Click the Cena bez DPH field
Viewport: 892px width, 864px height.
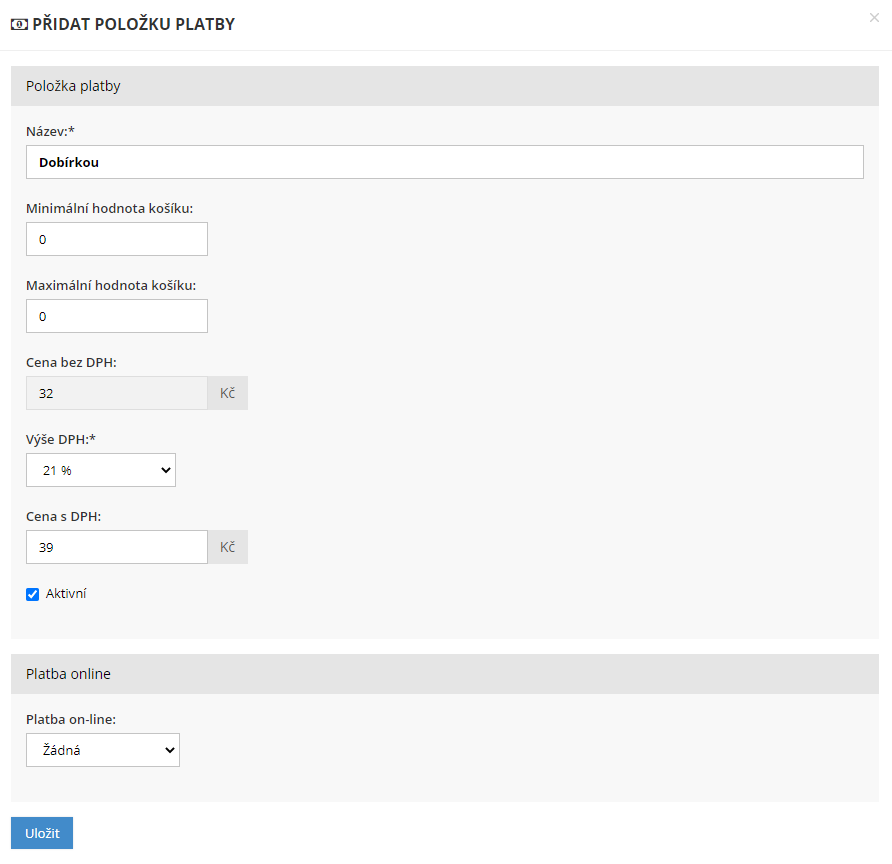pyautogui.click(x=116, y=393)
